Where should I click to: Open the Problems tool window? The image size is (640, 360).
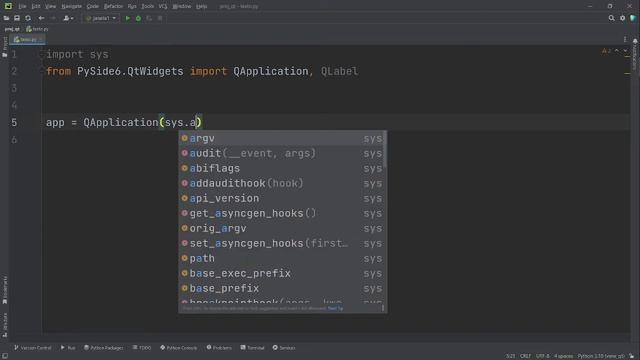[x=219, y=348]
